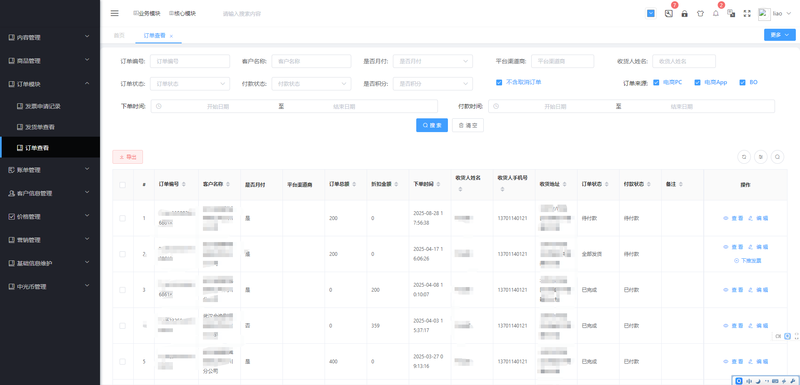Click the clock icon in 下单时间 range

point(159,106)
